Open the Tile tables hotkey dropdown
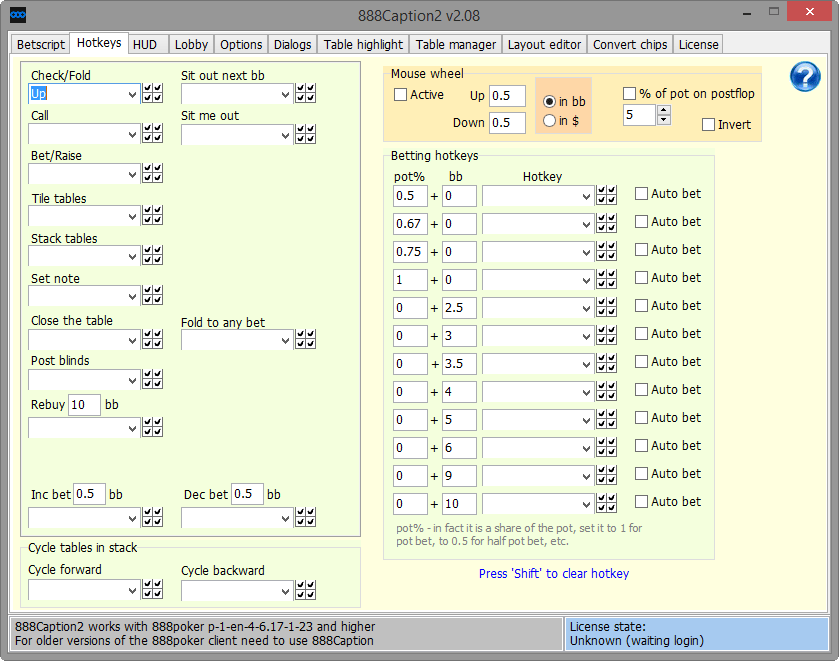The height and width of the screenshot is (661, 839). (133, 216)
